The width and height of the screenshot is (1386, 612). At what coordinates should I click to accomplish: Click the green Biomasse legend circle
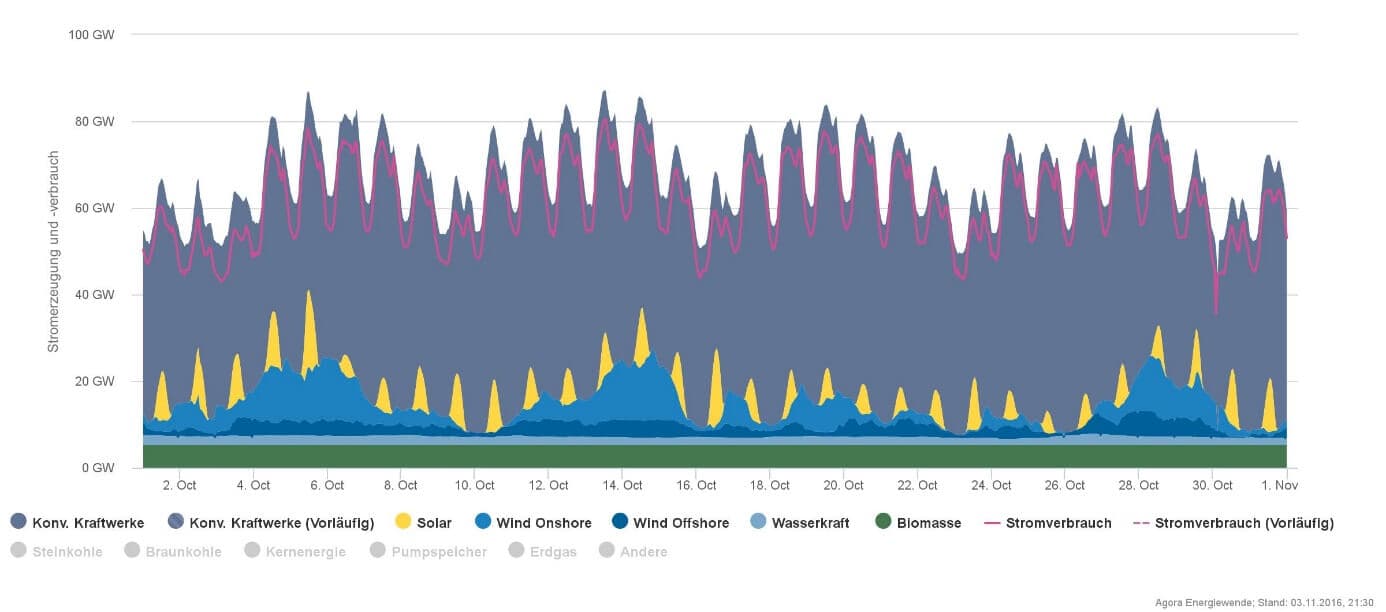[883, 522]
